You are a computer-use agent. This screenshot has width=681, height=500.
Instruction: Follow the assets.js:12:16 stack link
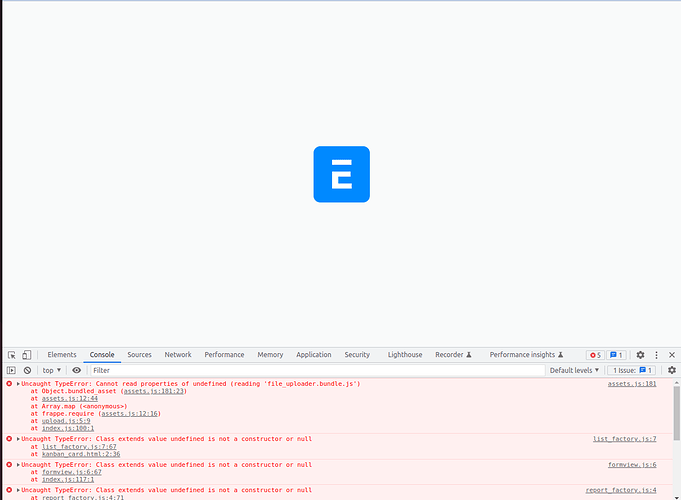[x=129, y=414]
